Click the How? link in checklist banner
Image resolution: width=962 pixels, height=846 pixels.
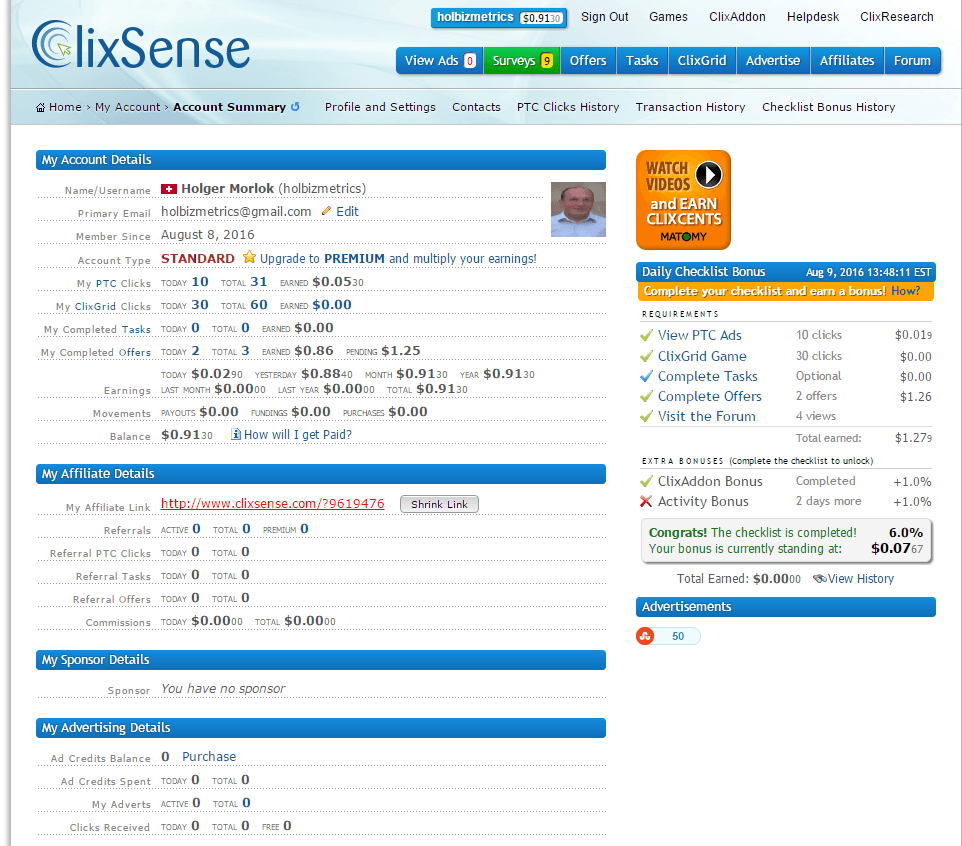[x=905, y=291]
